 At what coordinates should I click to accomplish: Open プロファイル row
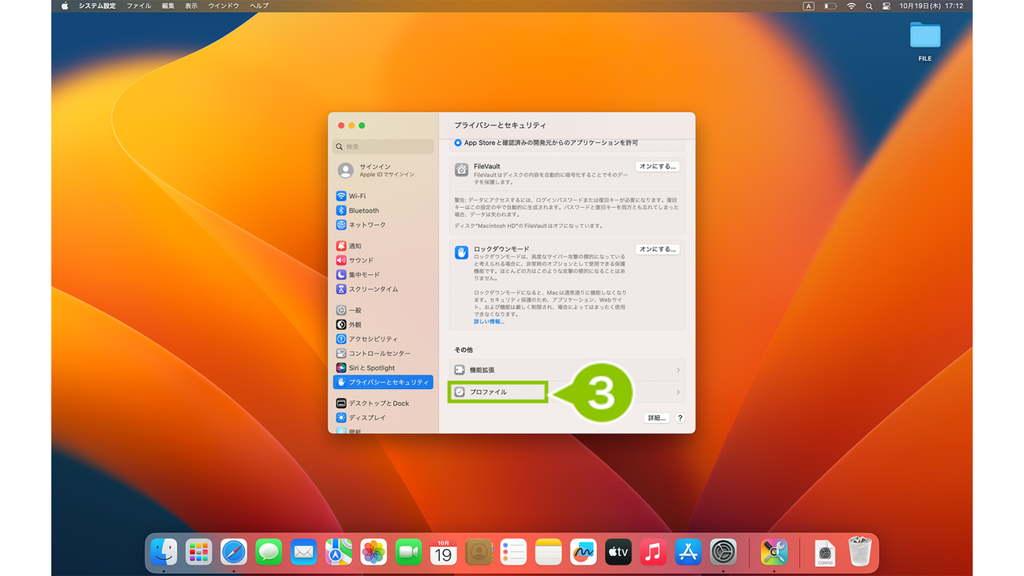567,392
